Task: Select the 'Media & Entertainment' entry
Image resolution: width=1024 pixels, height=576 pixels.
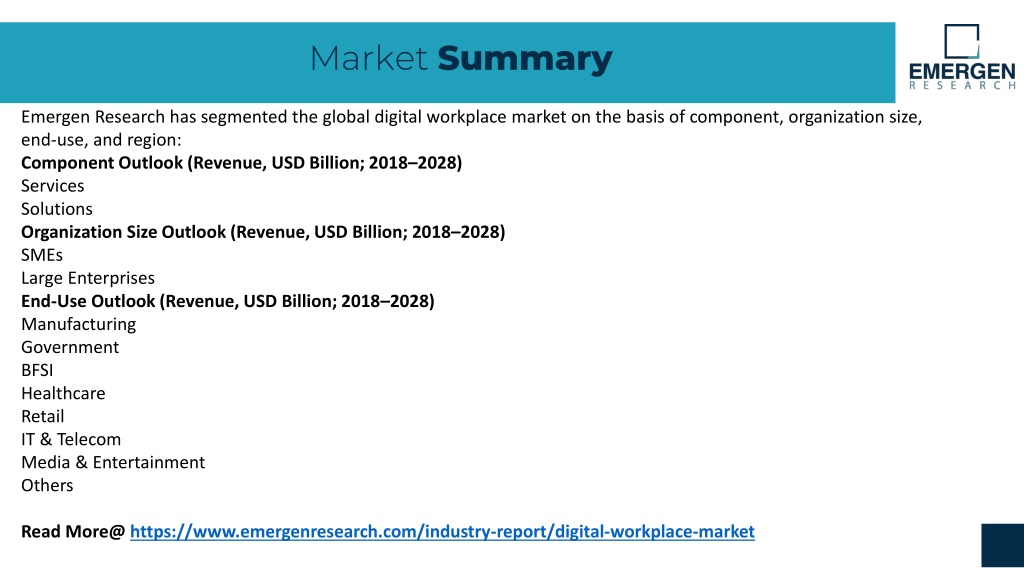Action: 113,462
